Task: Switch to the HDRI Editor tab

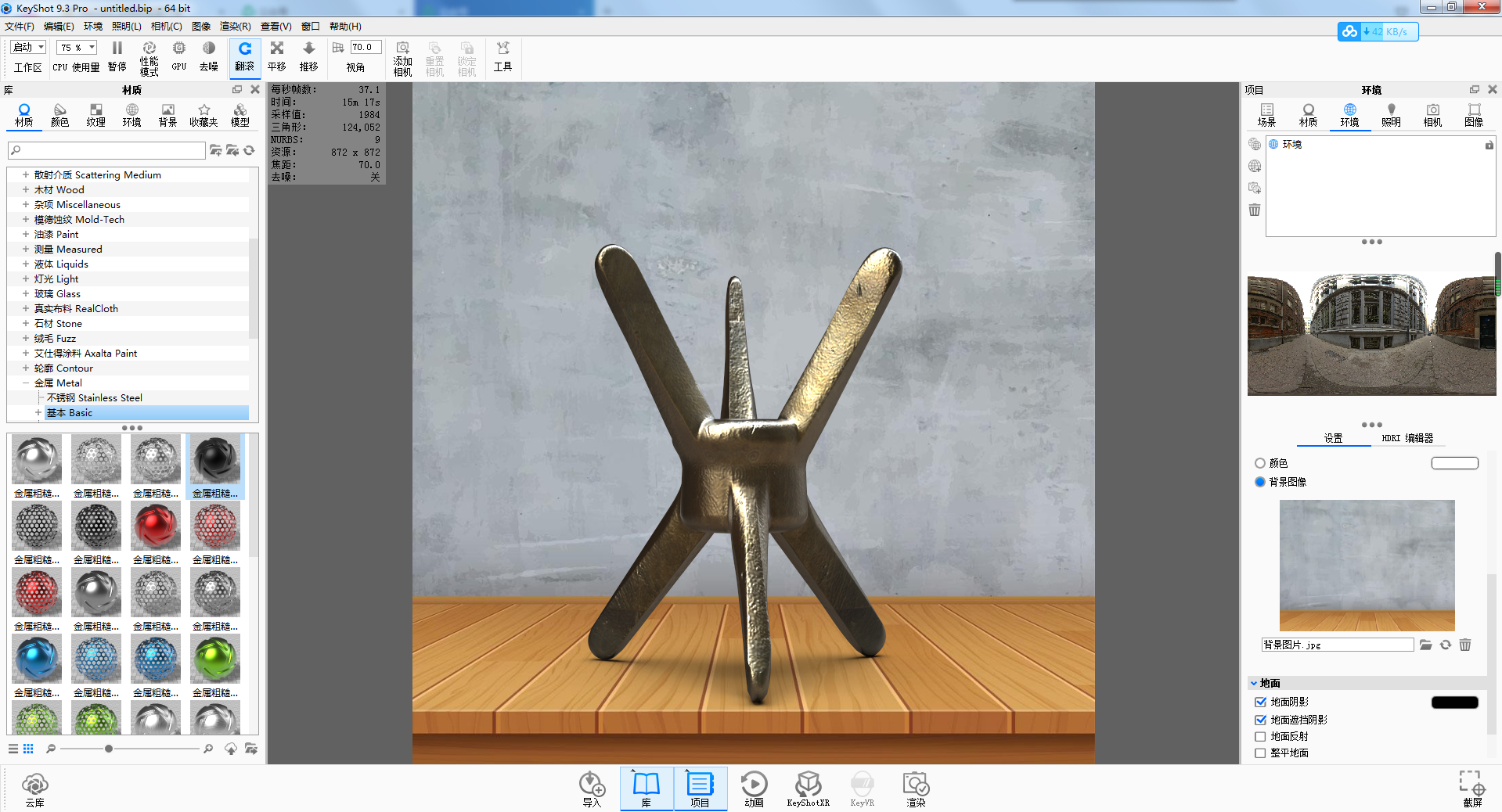Action: pos(1407,438)
